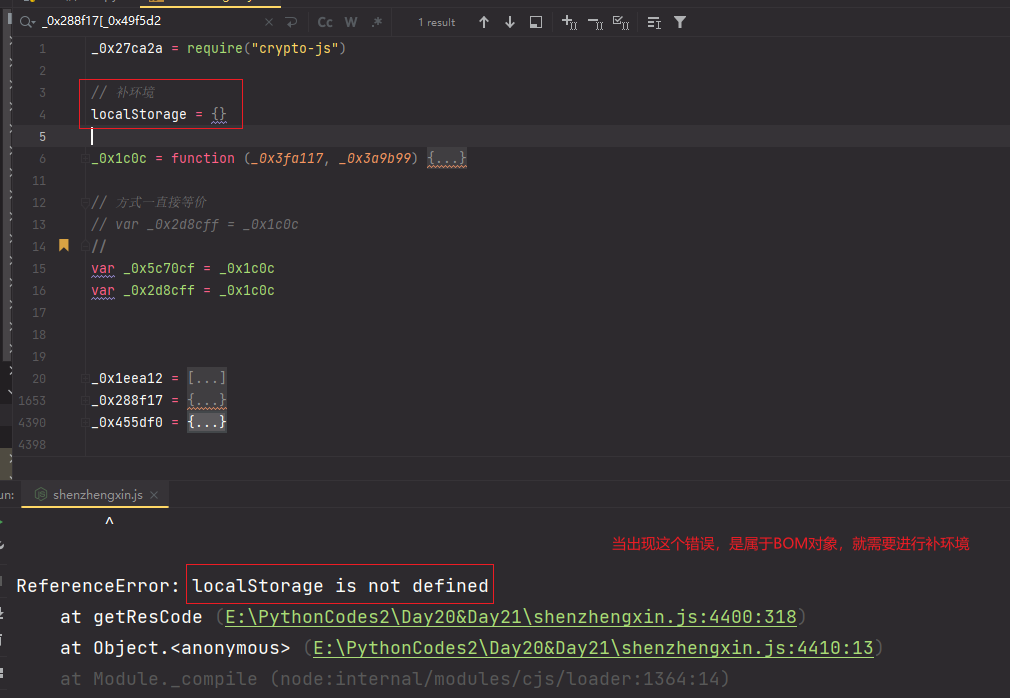Click _0x3a9b99 parameter on line 6
The image size is (1010, 698).
point(375,158)
